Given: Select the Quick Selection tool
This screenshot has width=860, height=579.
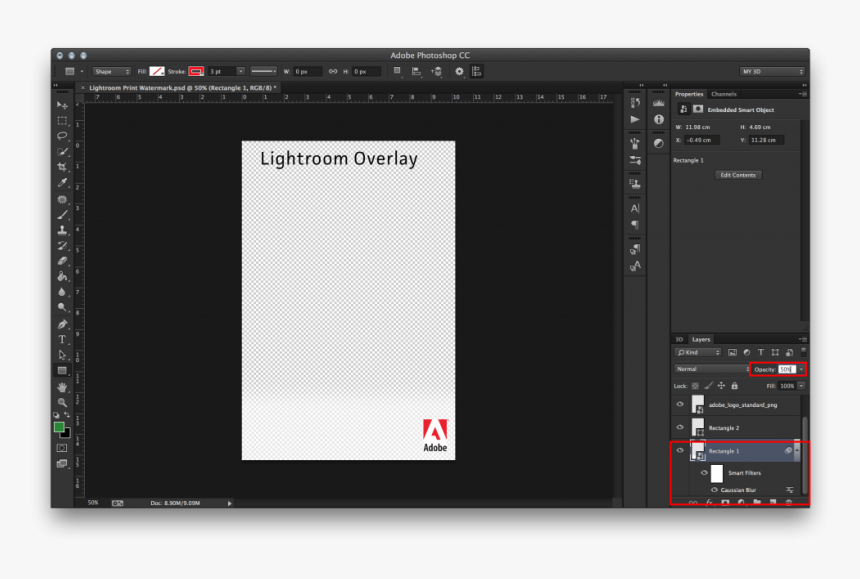Looking at the screenshot, I should click(x=62, y=151).
